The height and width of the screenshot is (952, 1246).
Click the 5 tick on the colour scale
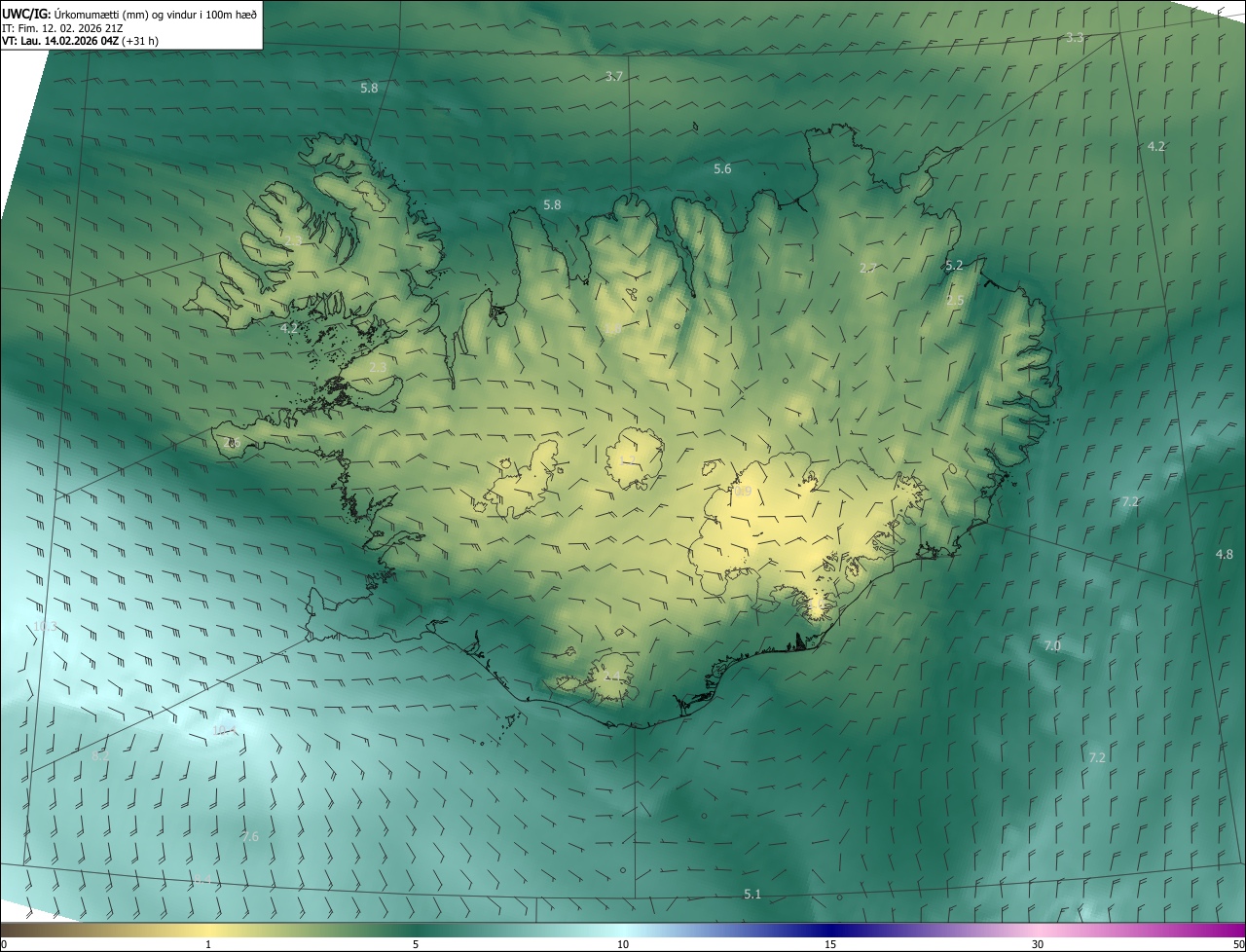pyautogui.click(x=416, y=944)
